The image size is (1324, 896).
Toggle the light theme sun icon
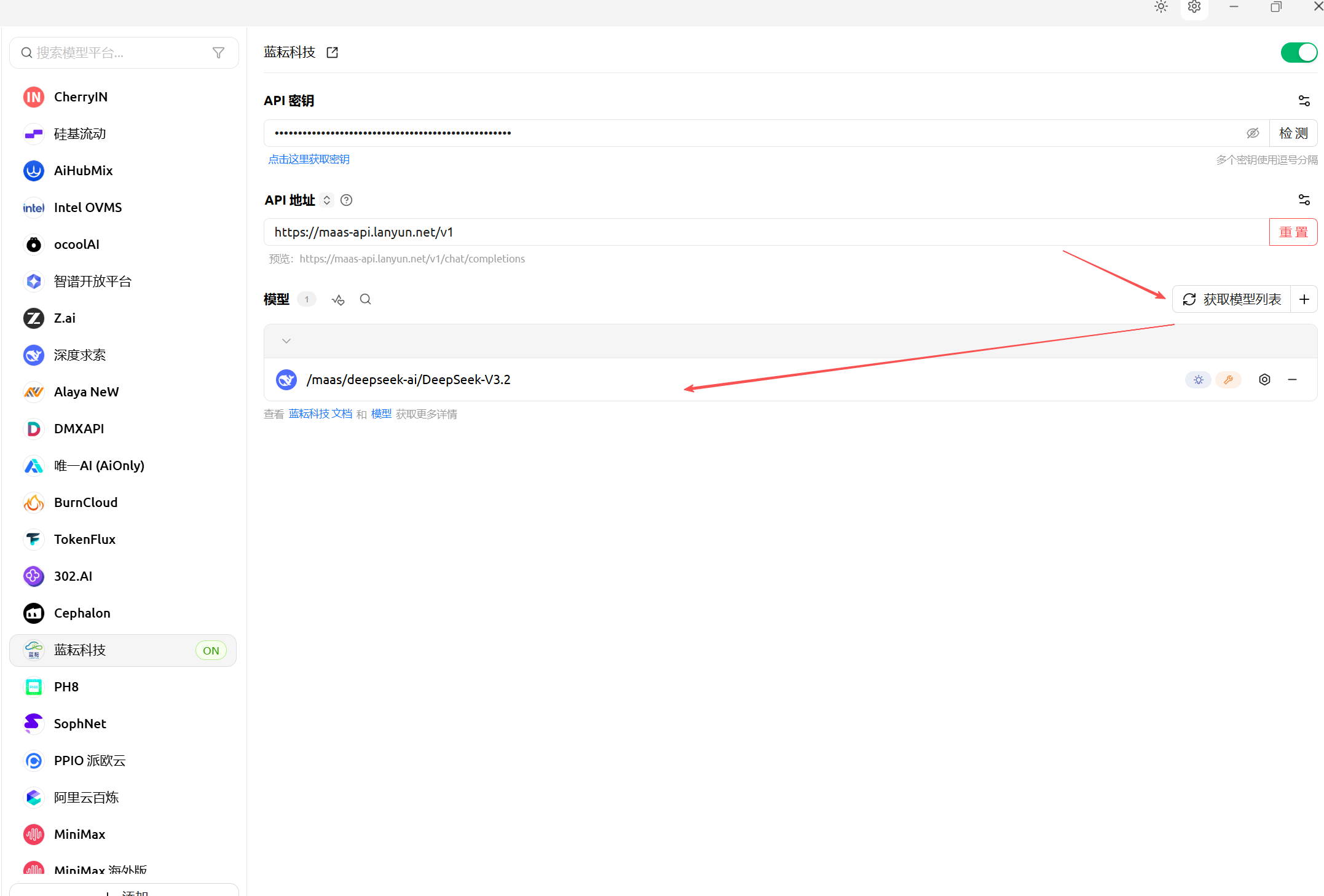coord(1161,7)
